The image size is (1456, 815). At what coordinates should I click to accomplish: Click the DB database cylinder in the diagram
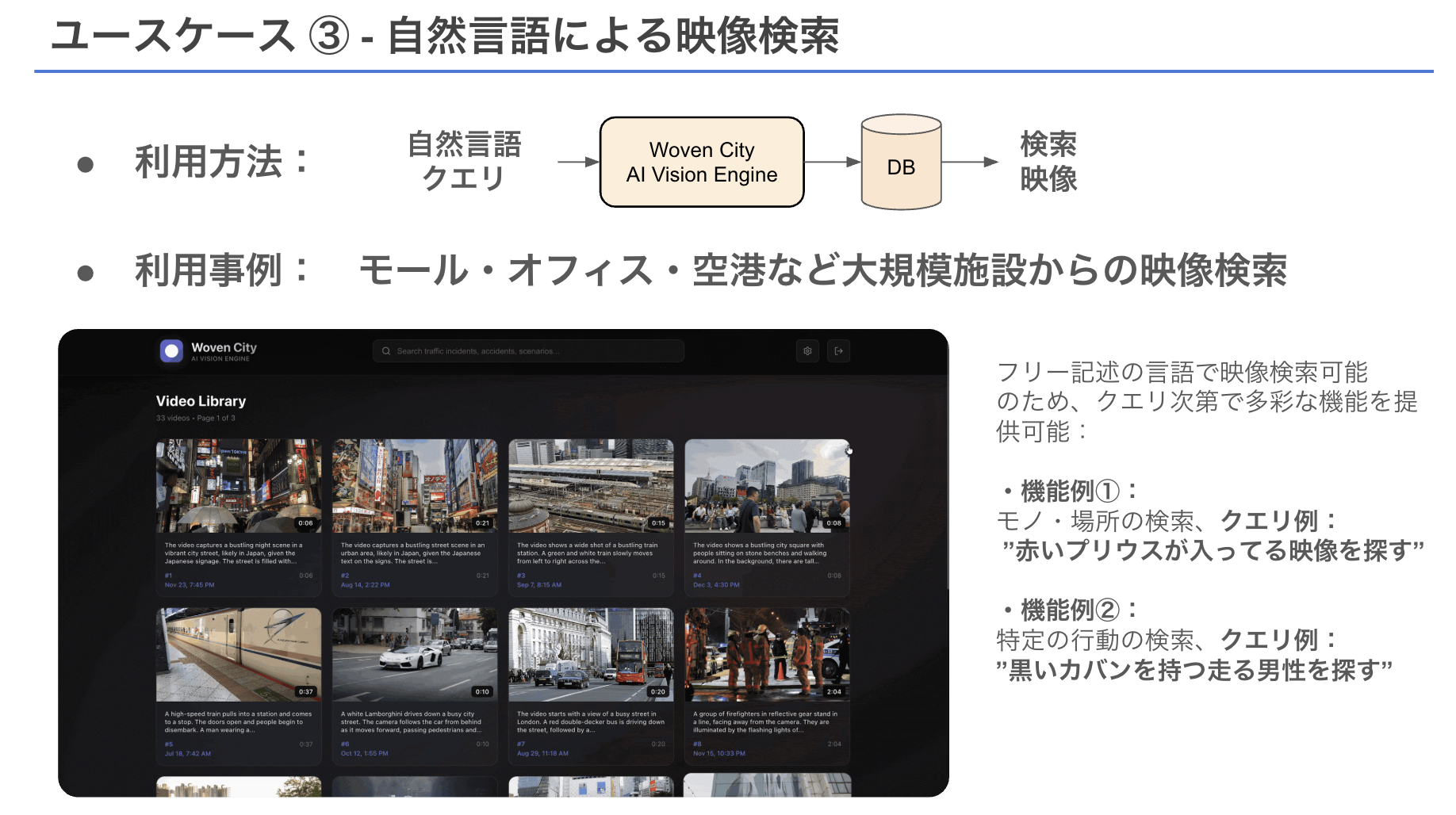pyautogui.click(x=900, y=164)
